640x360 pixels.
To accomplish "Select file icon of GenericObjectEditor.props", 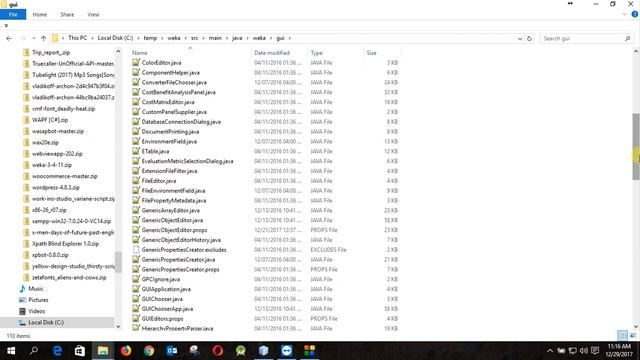I will click(x=136, y=230).
